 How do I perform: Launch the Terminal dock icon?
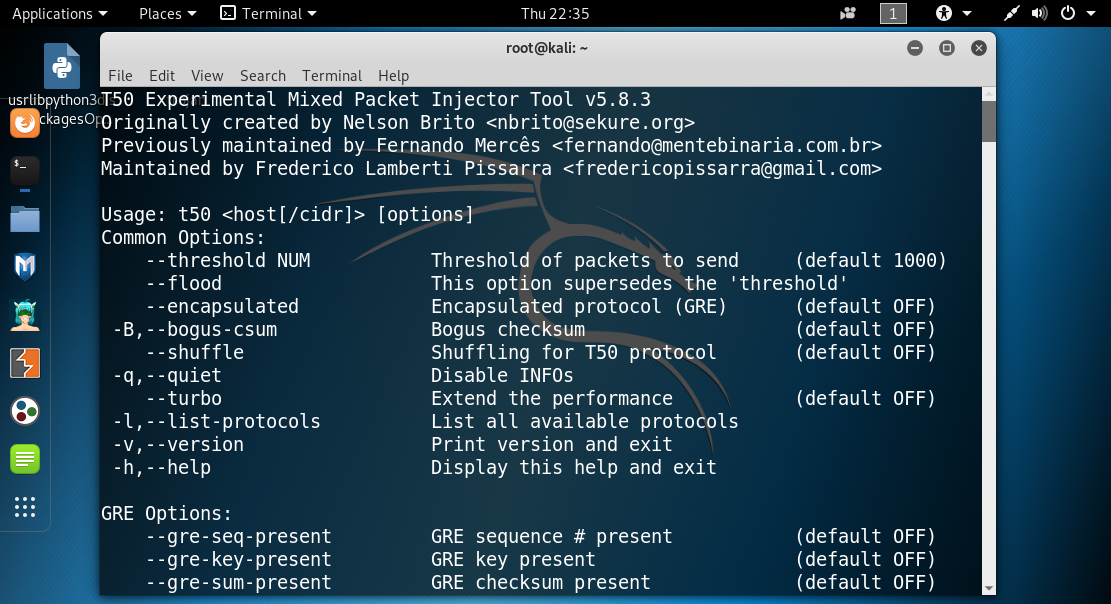25,171
